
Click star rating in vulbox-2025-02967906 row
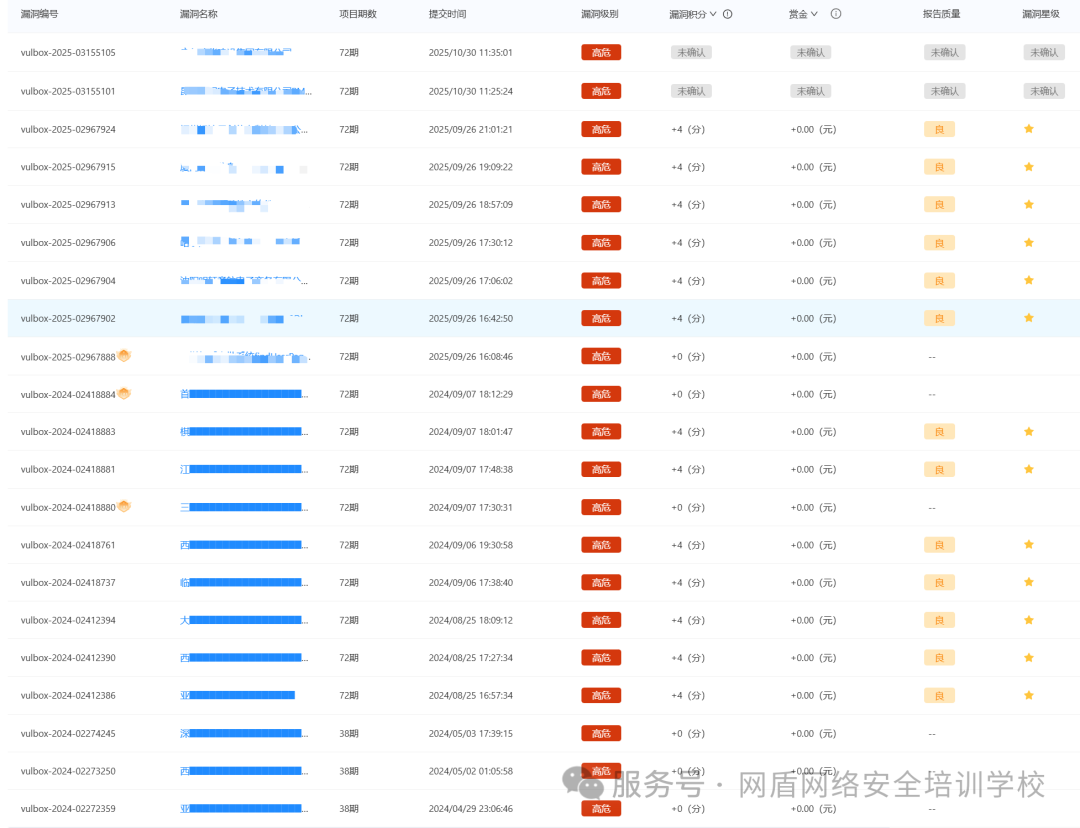[x=1029, y=242]
